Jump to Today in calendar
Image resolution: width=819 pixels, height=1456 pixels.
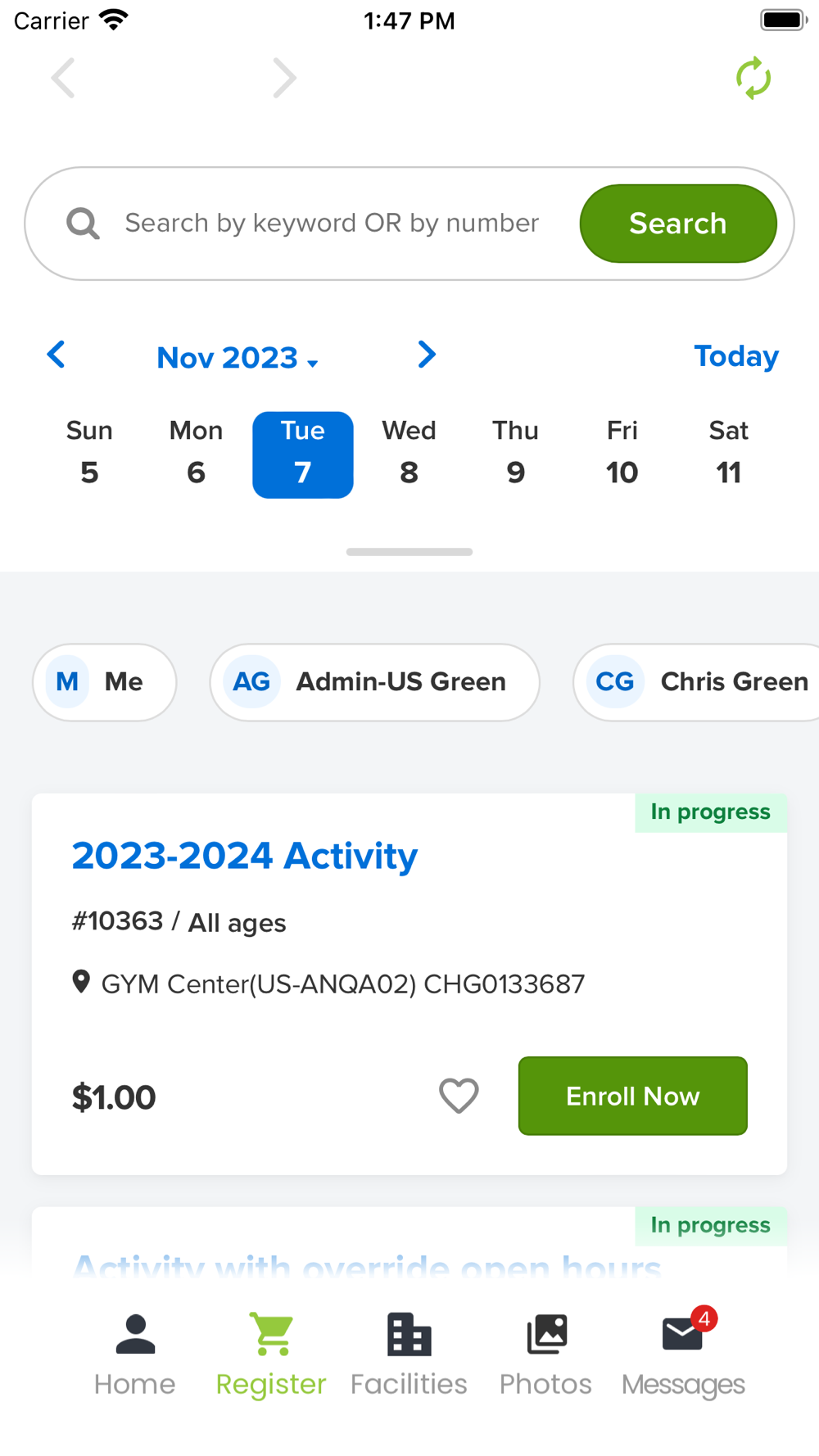pyautogui.click(x=735, y=356)
